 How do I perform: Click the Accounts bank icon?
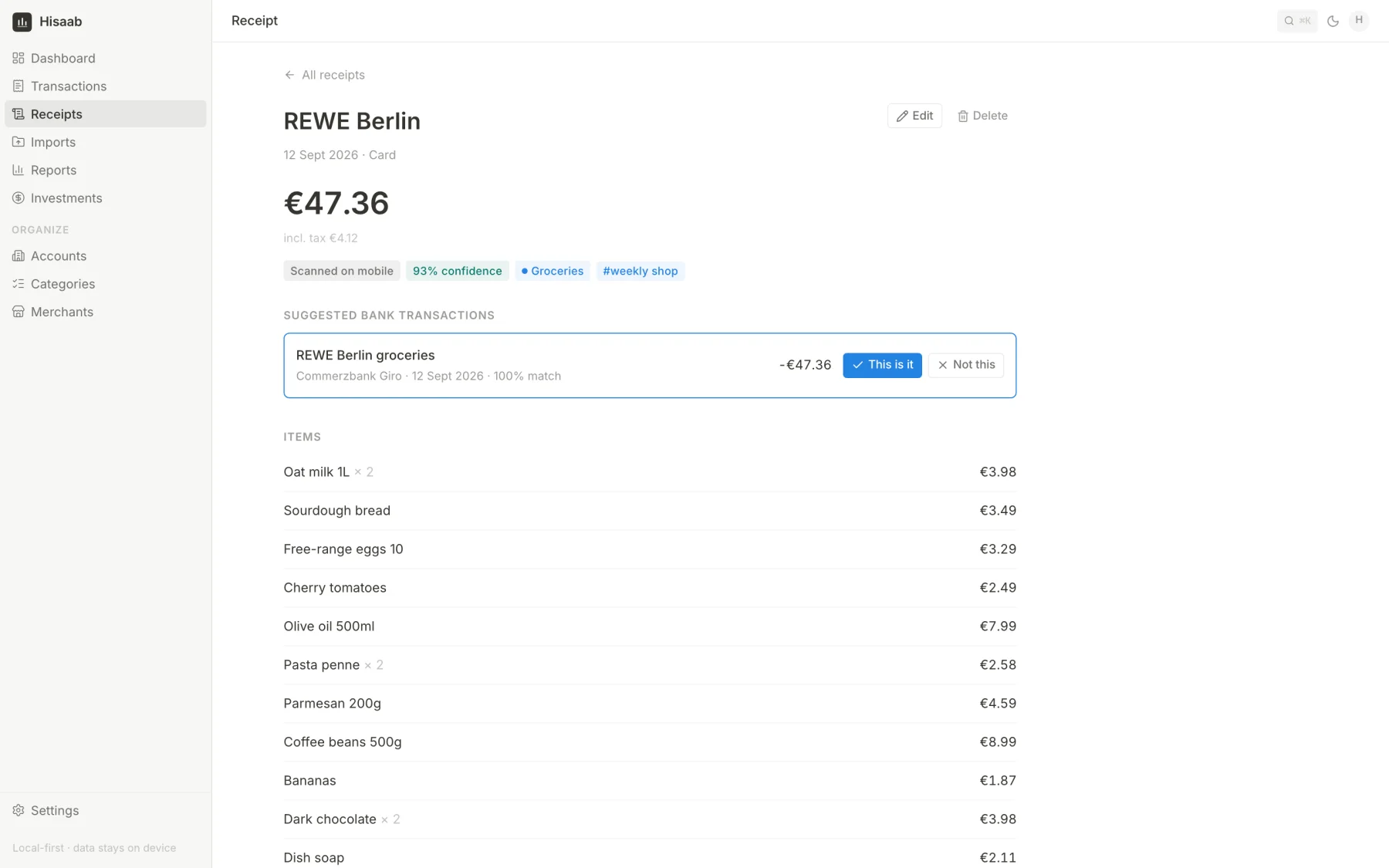click(19, 256)
